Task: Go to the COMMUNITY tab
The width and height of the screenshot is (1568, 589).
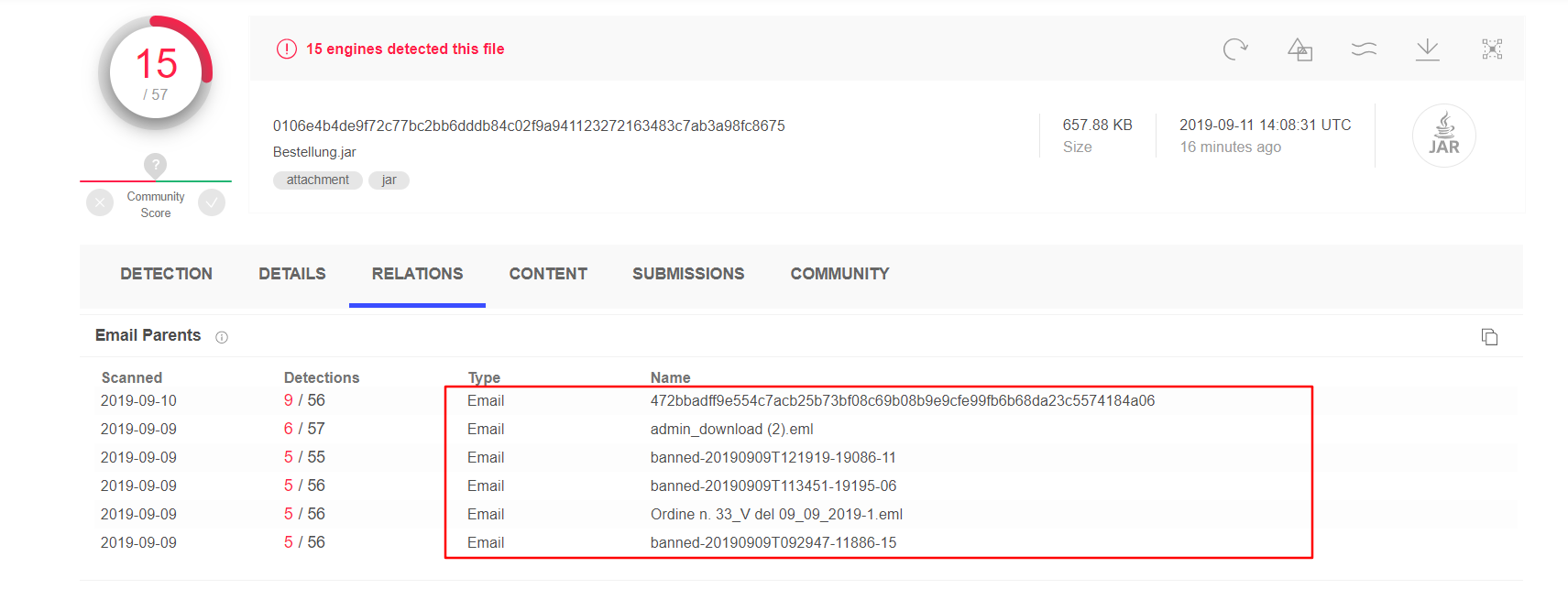Action: click(839, 274)
